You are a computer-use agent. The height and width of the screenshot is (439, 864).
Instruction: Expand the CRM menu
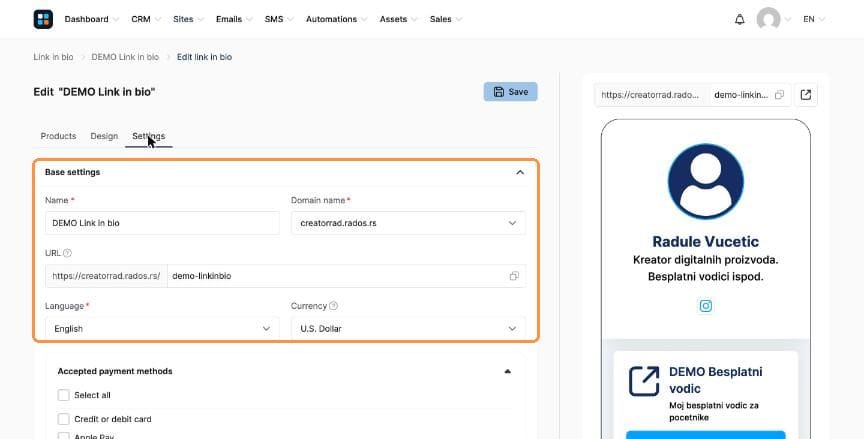pos(146,19)
